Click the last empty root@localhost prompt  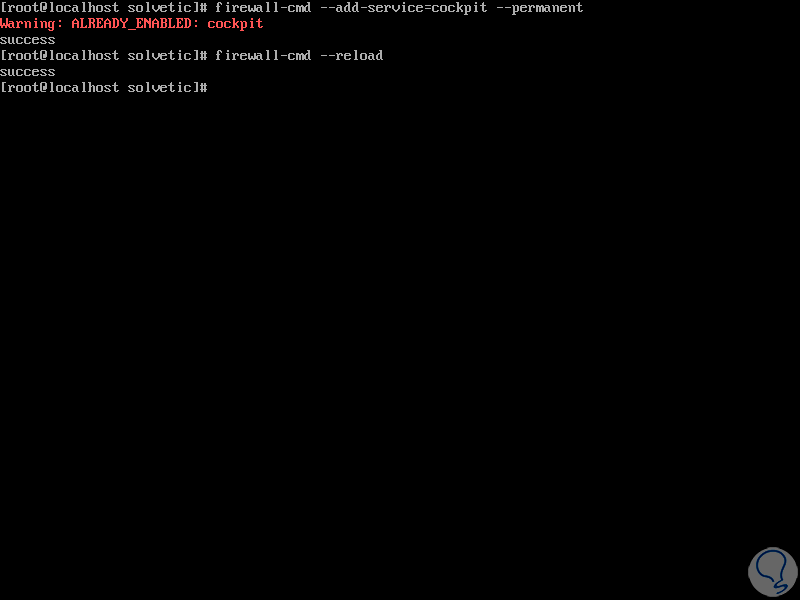104,88
